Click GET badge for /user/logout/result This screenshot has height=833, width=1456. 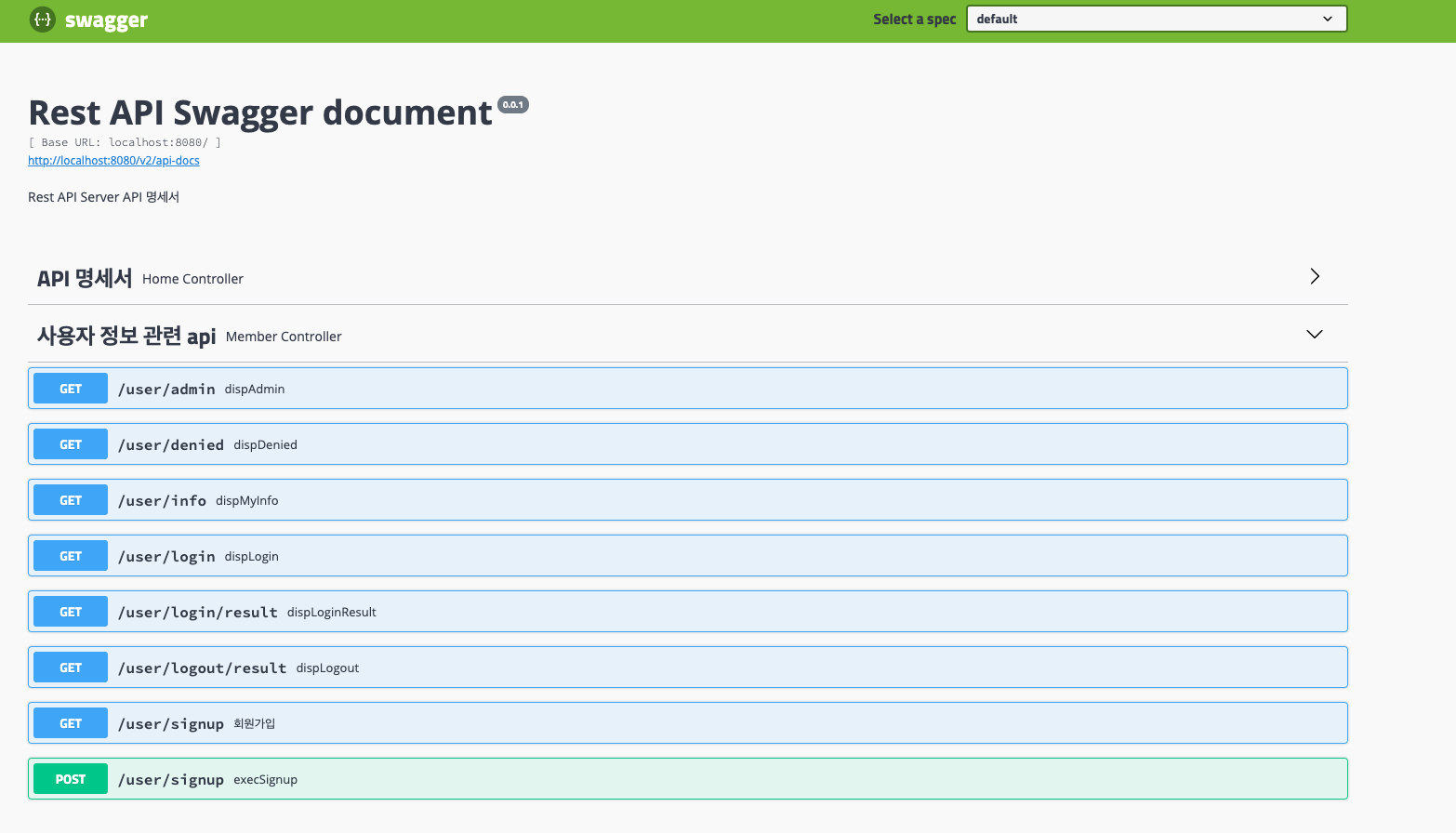pos(71,668)
